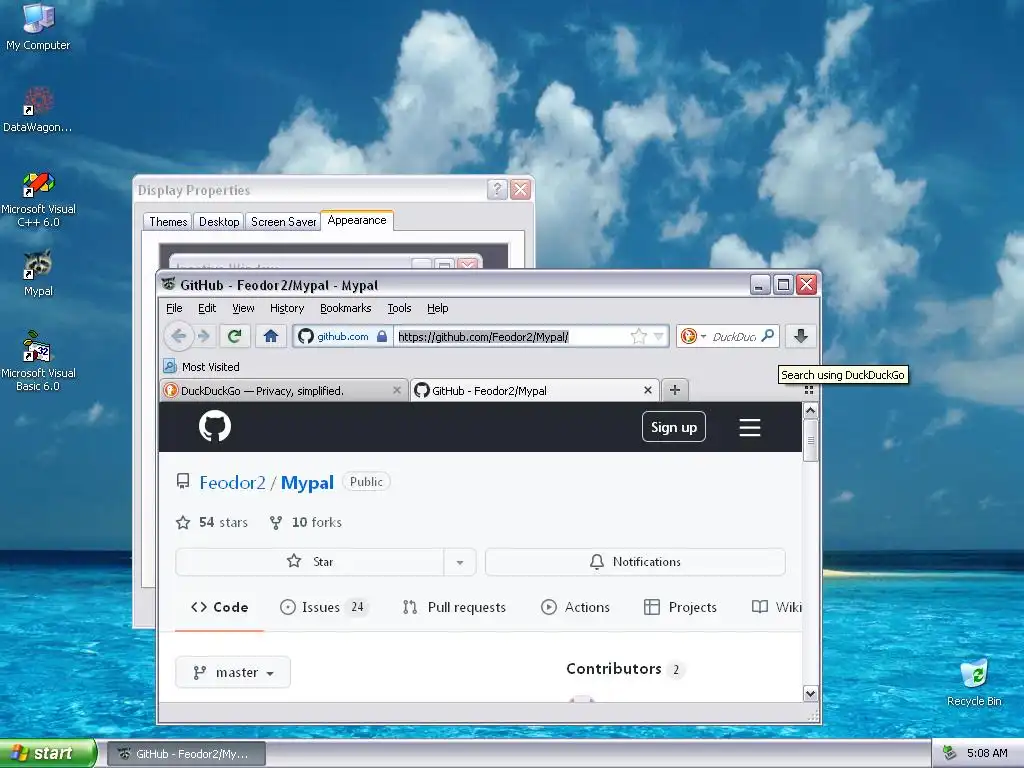Open the URL history dropdown arrow
Image resolution: width=1024 pixels, height=768 pixels.
point(658,336)
